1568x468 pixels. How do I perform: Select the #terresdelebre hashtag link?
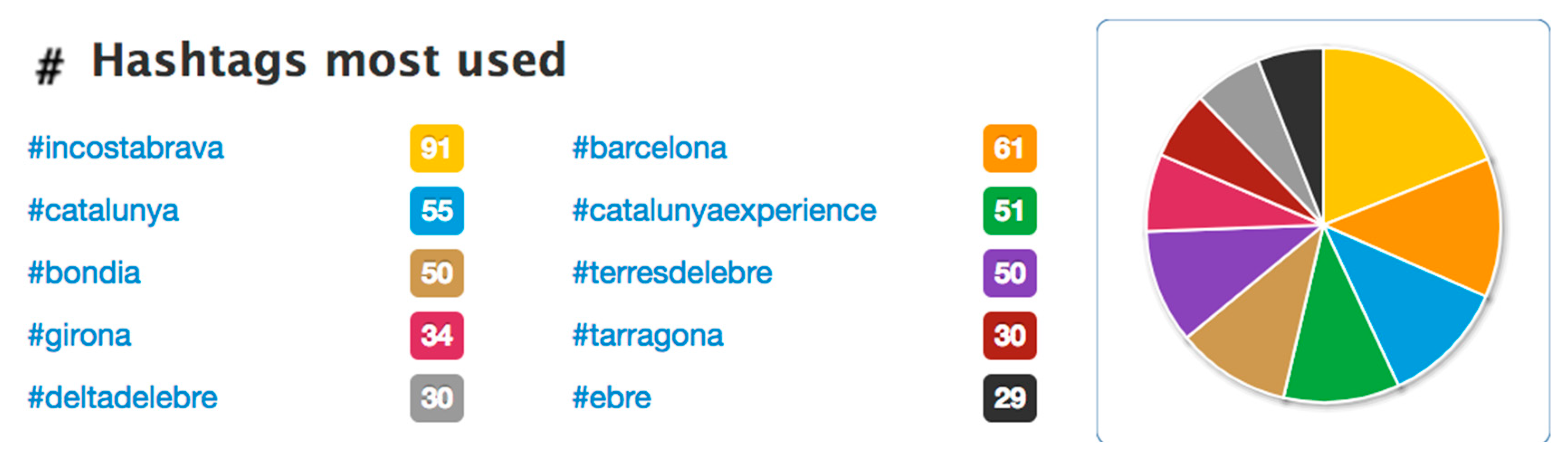click(672, 273)
